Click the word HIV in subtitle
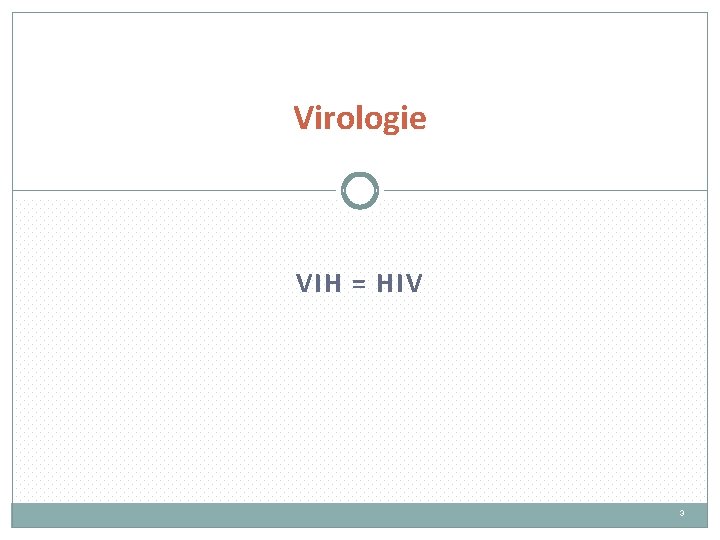 coord(400,284)
